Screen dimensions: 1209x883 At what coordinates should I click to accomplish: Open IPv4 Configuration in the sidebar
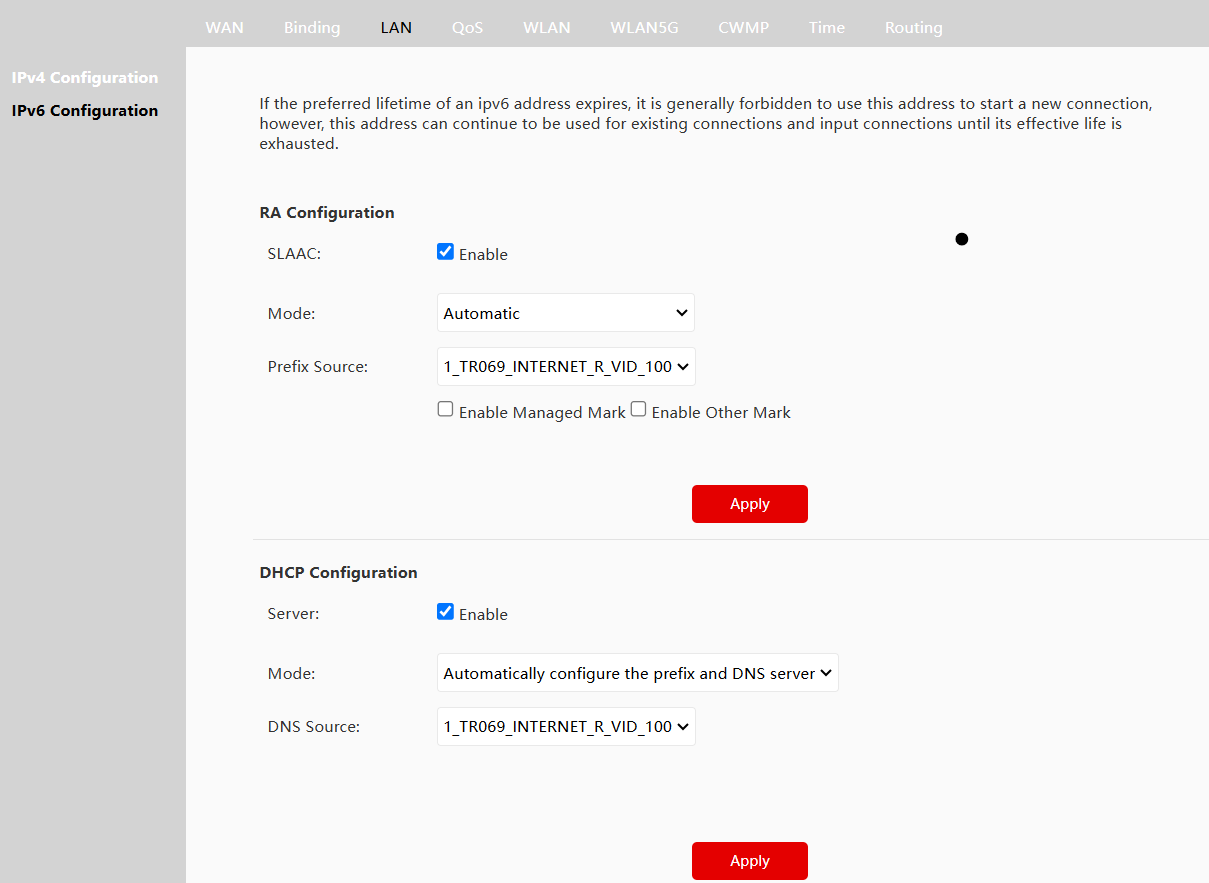coord(85,77)
